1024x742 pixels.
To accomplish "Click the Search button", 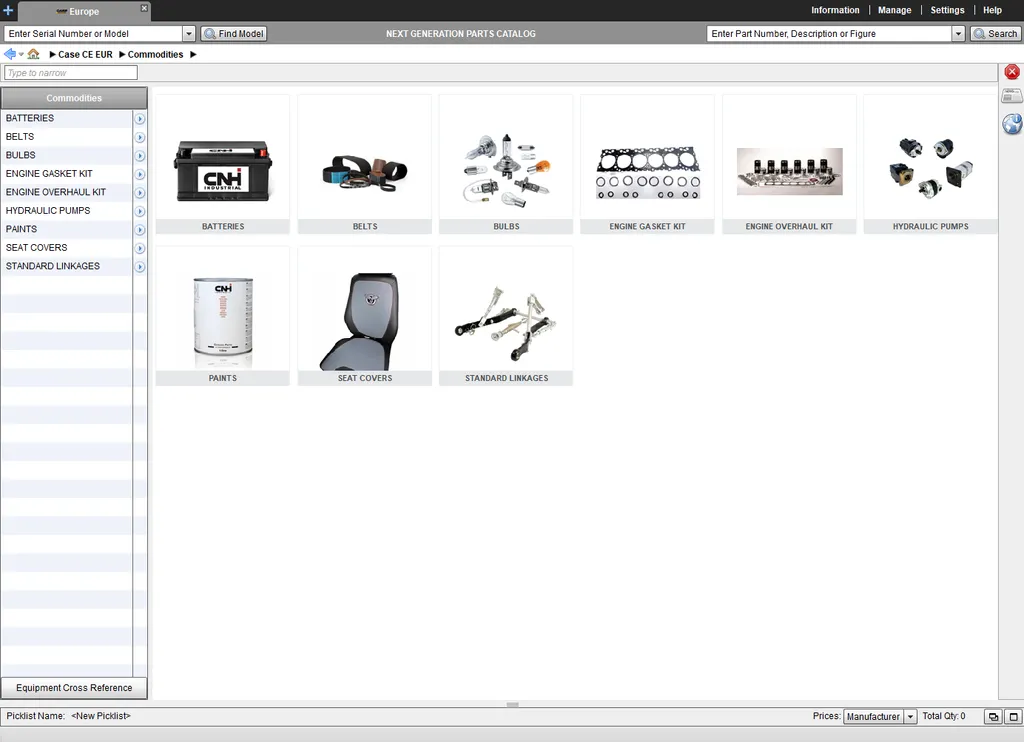I will [996, 33].
